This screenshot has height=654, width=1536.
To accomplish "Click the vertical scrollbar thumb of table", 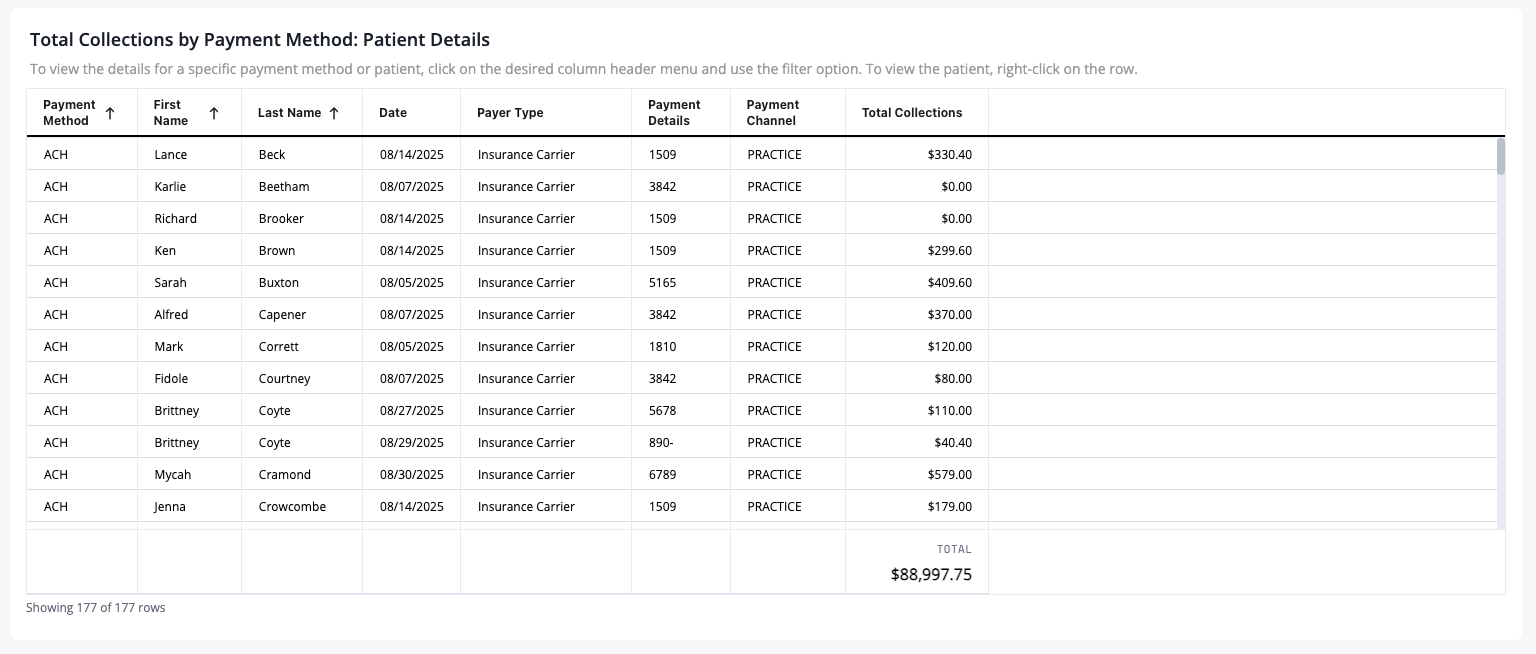I will pos(1501,156).
